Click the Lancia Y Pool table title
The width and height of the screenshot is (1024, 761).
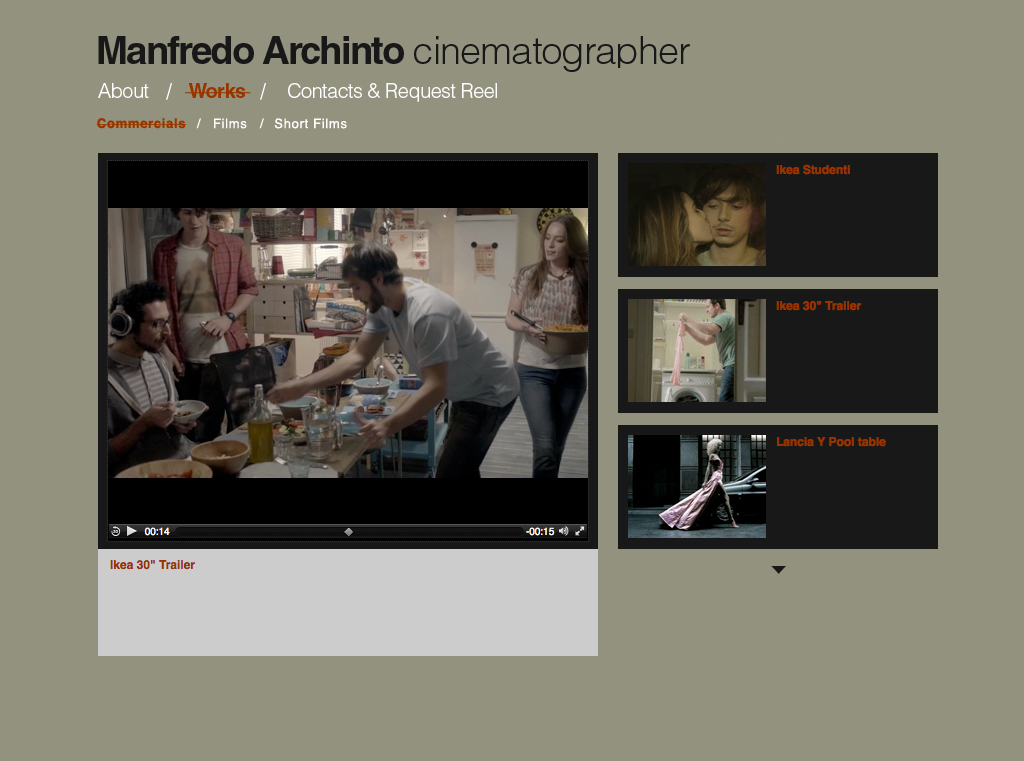point(831,442)
